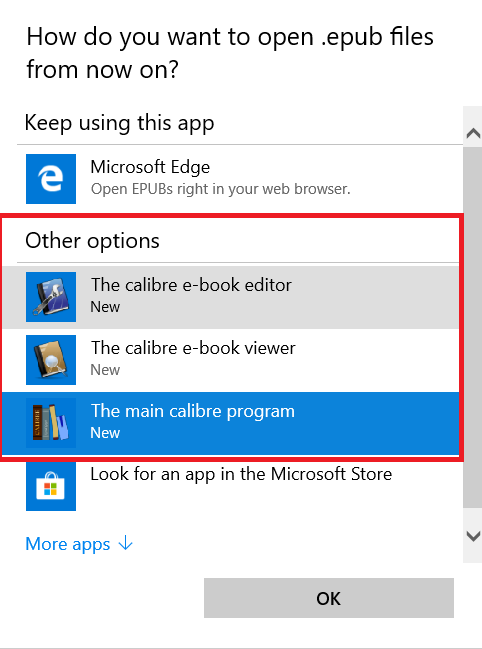Click the down arrow beside More apps
This screenshot has width=482, height=649.
tap(126, 543)
